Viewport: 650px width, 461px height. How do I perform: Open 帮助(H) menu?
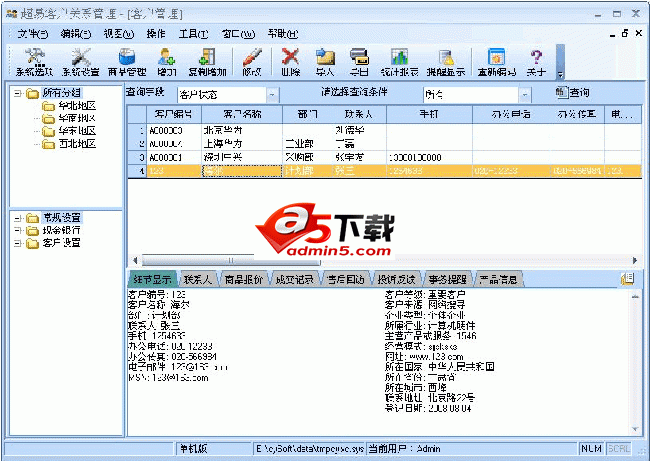283,34
